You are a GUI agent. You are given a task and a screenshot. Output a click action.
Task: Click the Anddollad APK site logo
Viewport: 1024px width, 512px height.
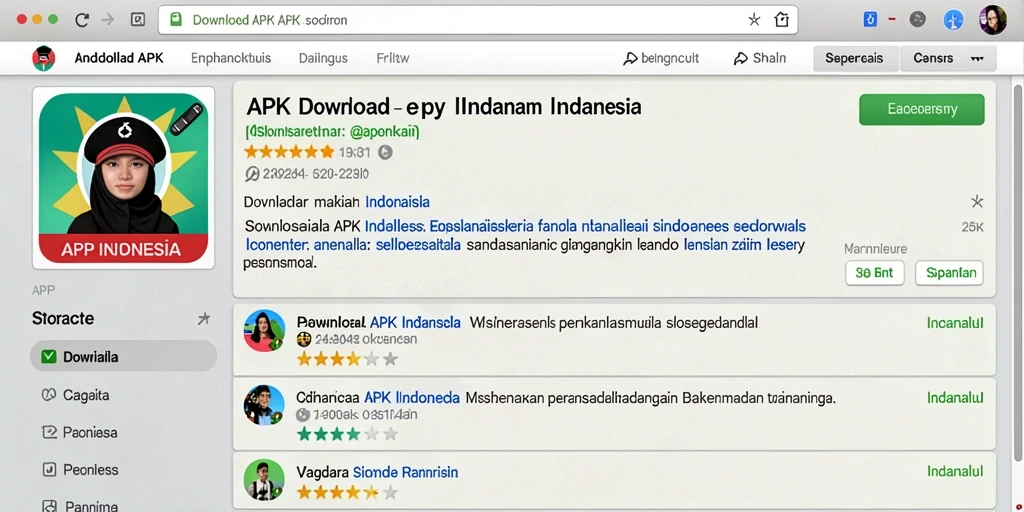(44, 58)
